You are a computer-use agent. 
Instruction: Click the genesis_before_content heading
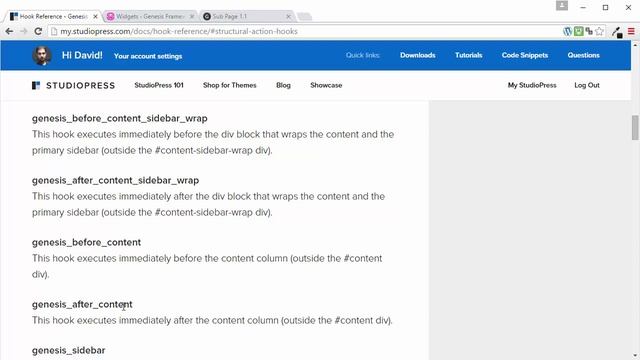pyautogui.click(x=87, y=242)
